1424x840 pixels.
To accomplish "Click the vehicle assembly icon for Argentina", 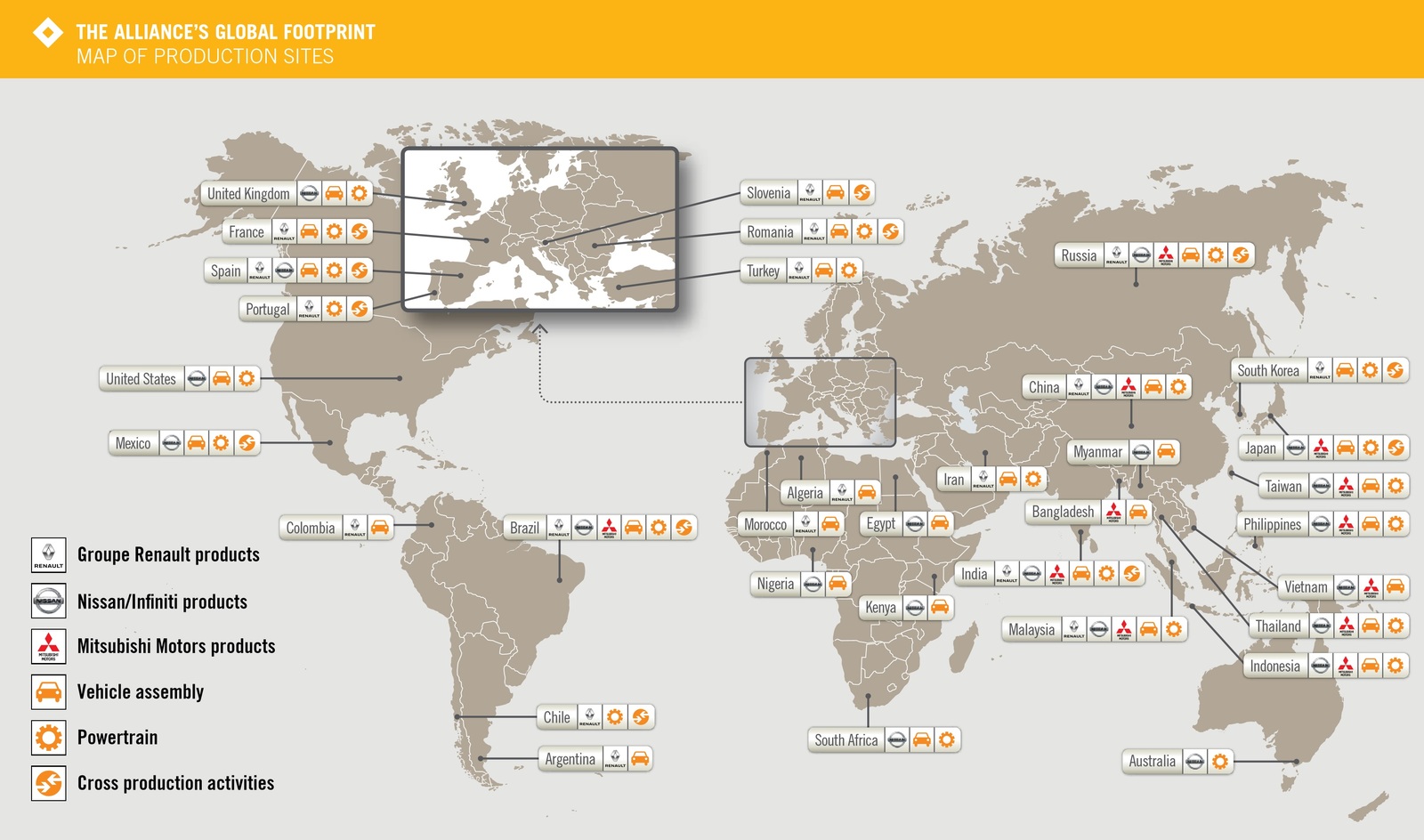I will 640,758.
